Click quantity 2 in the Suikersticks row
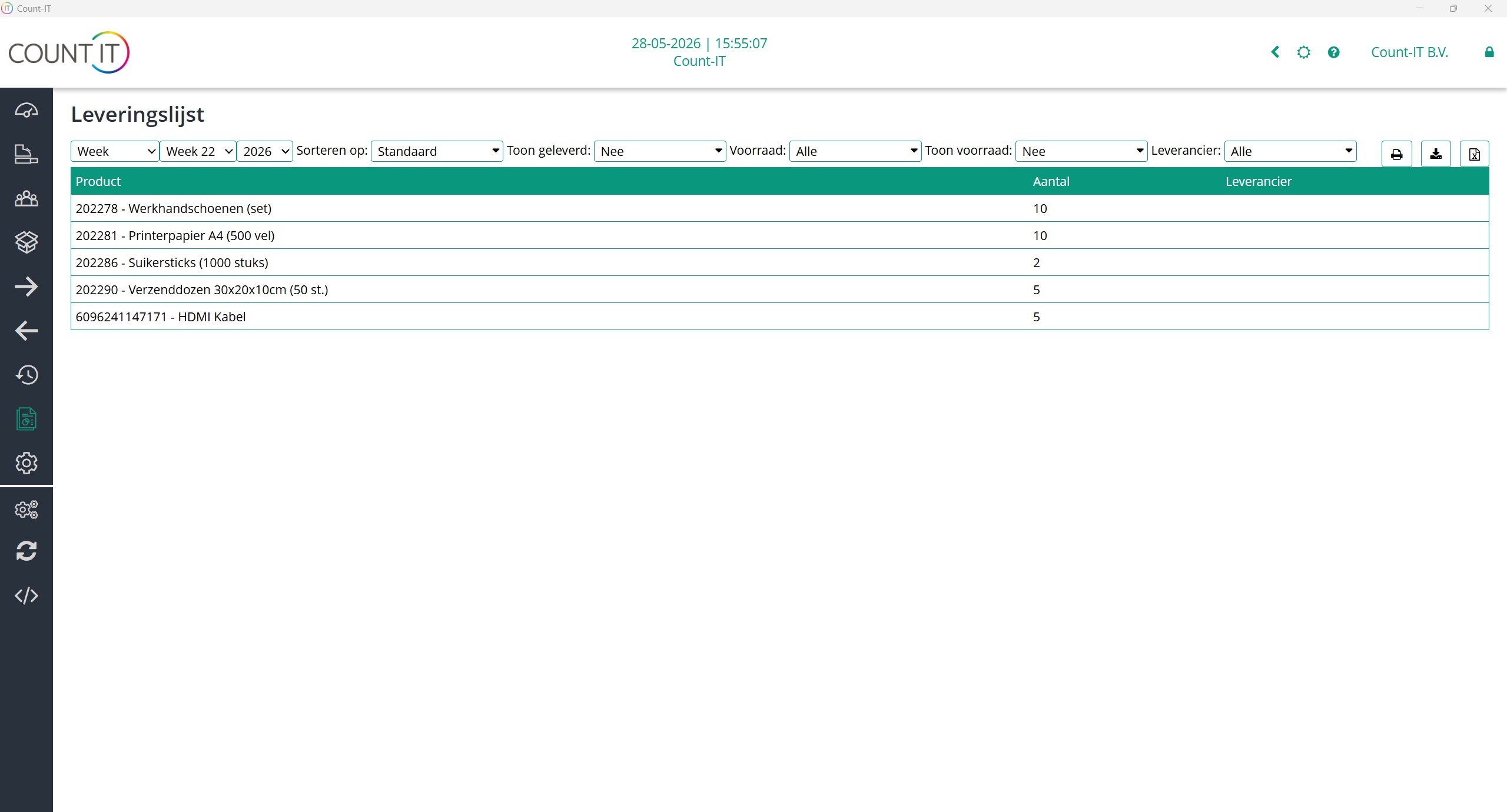Image resolution: width=1507 pixels, height=812 pixels. coord(1037,262)
